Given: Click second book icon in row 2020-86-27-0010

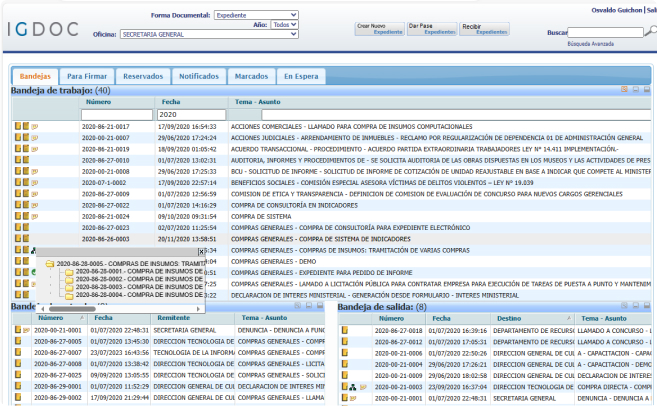Looking at the screenshot, I should coord(26,160).
